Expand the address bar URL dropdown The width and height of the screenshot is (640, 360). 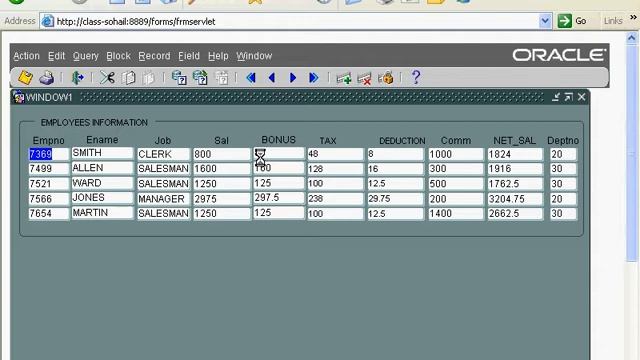pos(545,21)
